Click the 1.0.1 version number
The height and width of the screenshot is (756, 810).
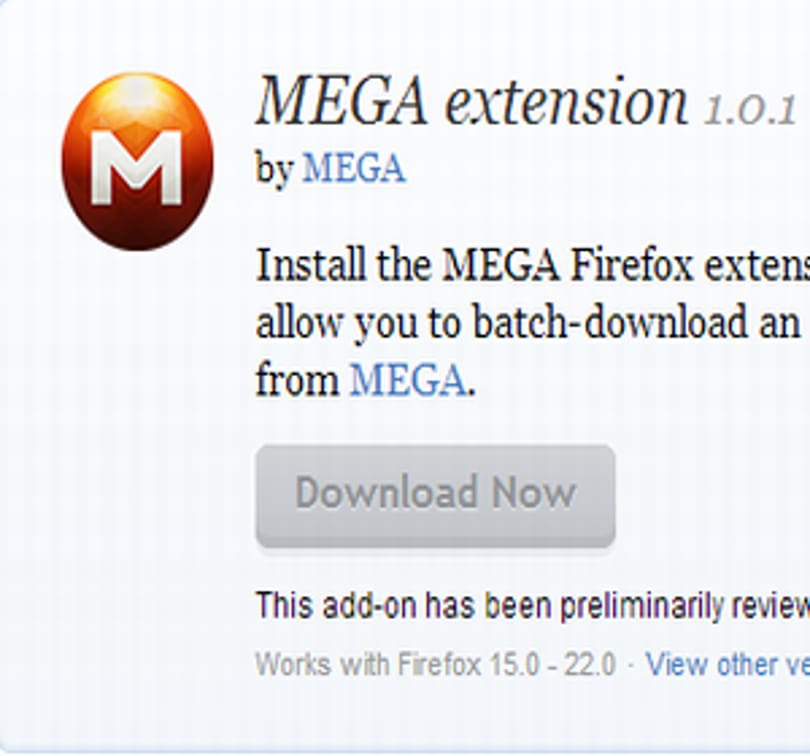pos(750,110)
